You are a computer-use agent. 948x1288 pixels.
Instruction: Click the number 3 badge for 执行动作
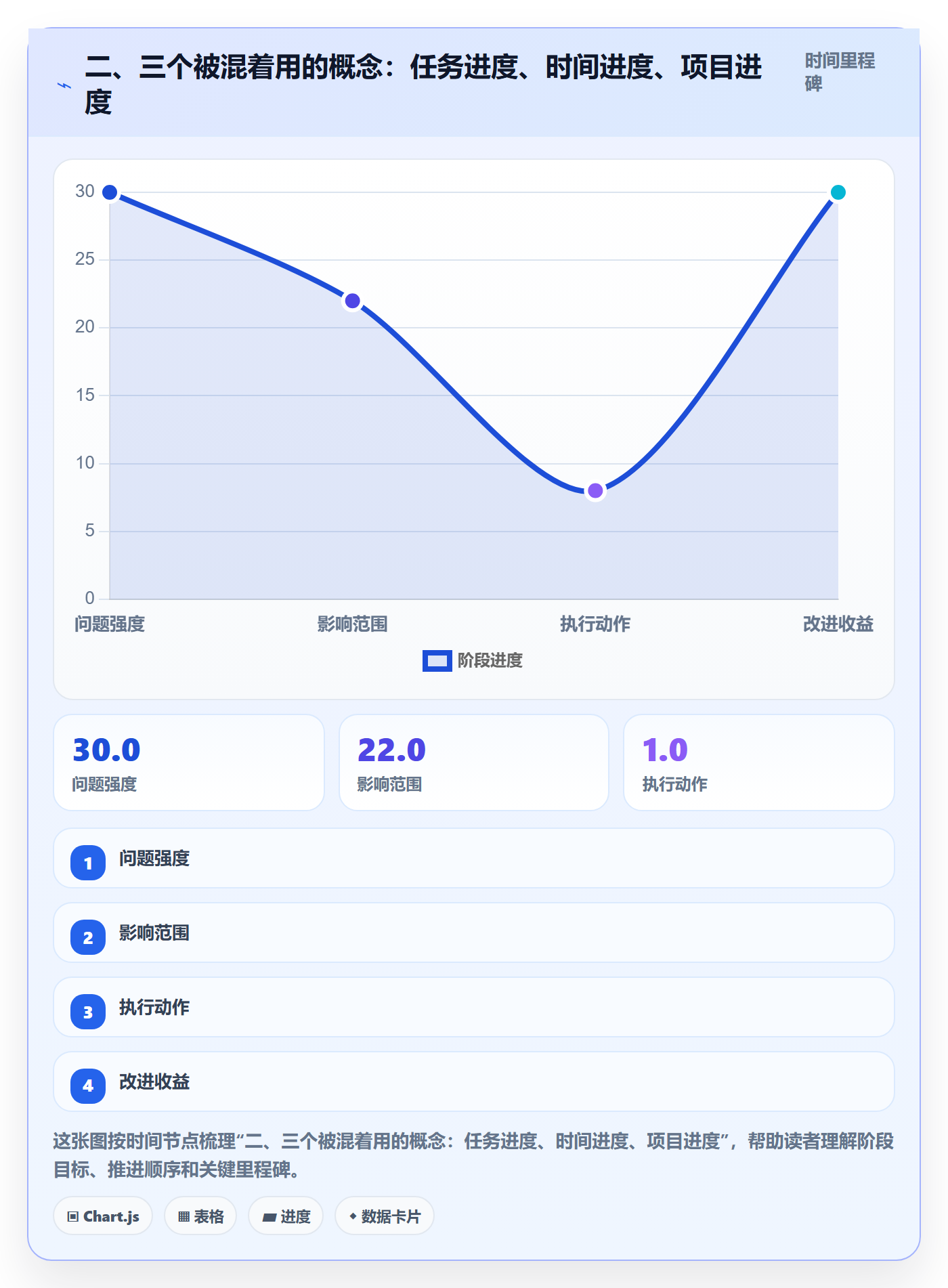[88, 1012]
